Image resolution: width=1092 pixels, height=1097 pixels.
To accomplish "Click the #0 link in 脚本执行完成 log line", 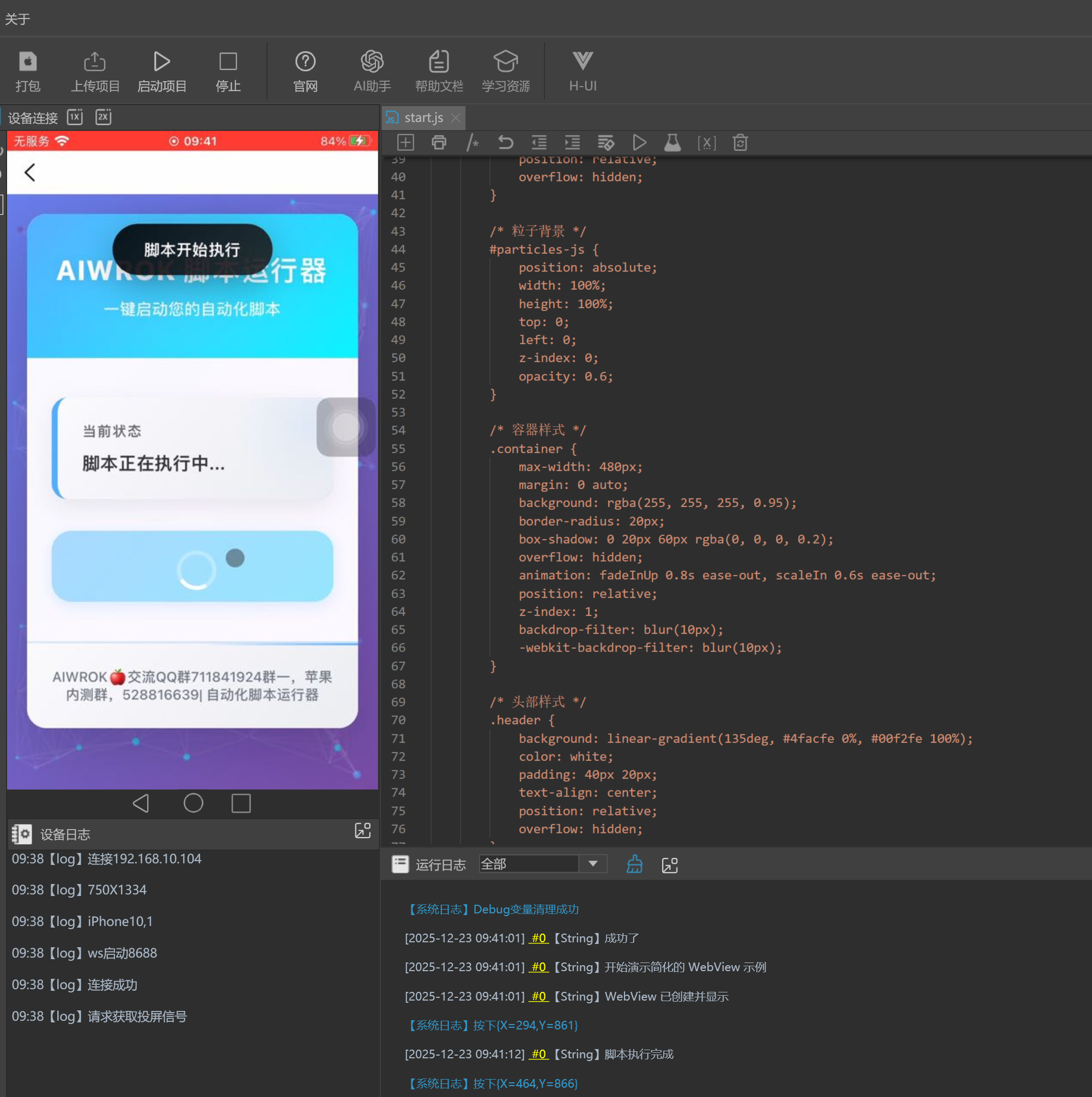I will pos(538,1055).
